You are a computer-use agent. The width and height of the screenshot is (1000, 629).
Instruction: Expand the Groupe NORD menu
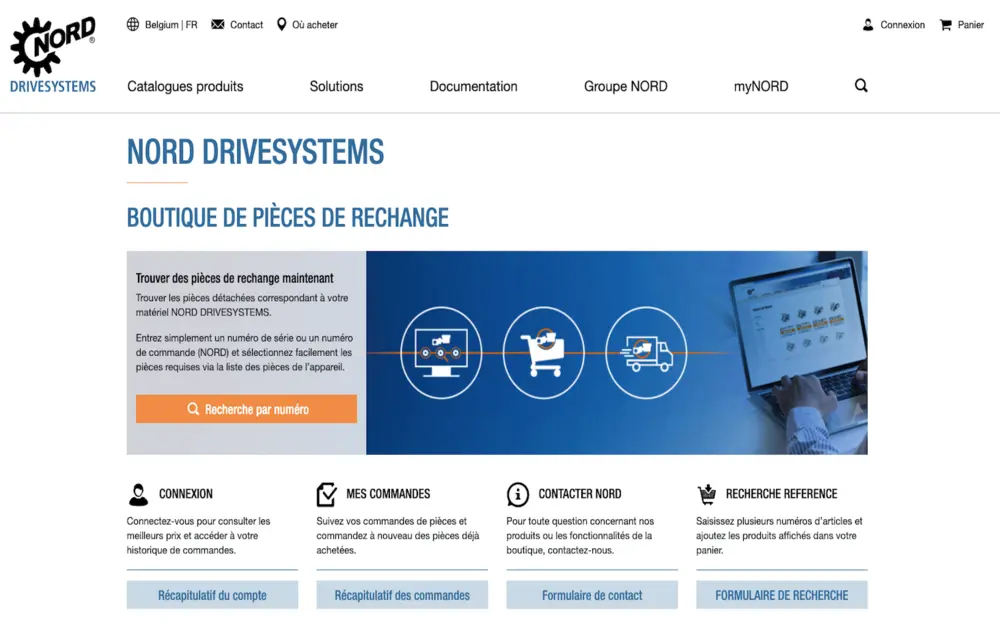(x=625, y=86)
